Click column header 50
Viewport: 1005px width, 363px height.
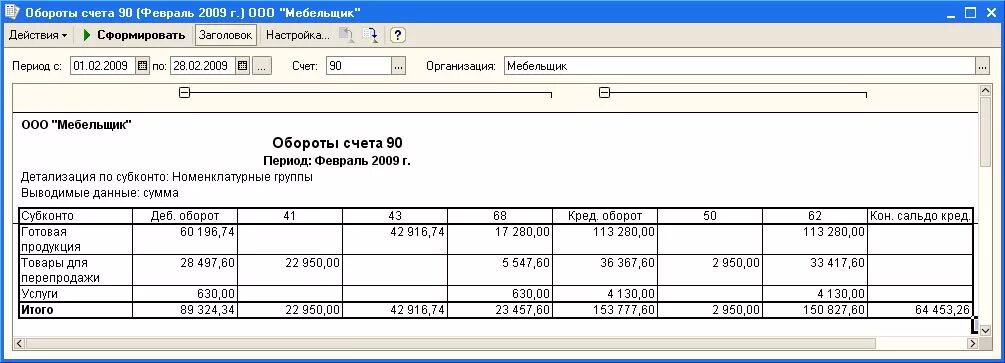click(x=710, y=216)
